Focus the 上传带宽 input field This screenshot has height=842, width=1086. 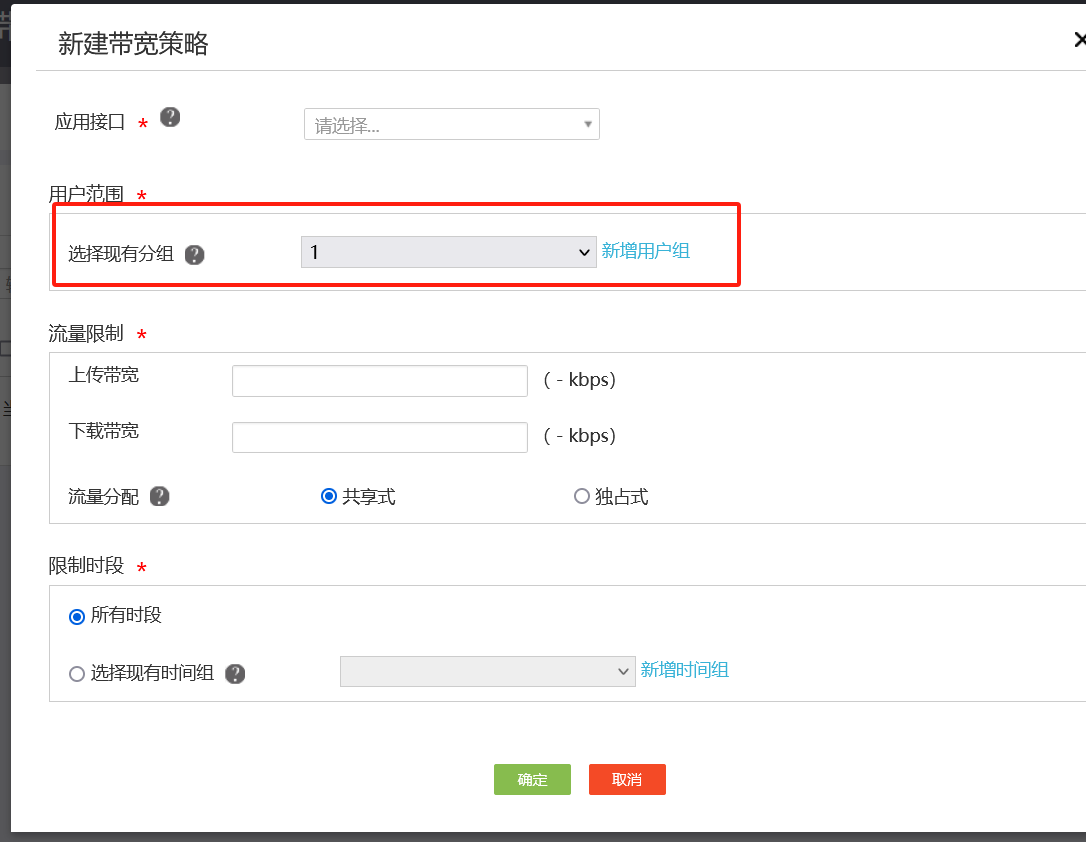coord(379,381)
